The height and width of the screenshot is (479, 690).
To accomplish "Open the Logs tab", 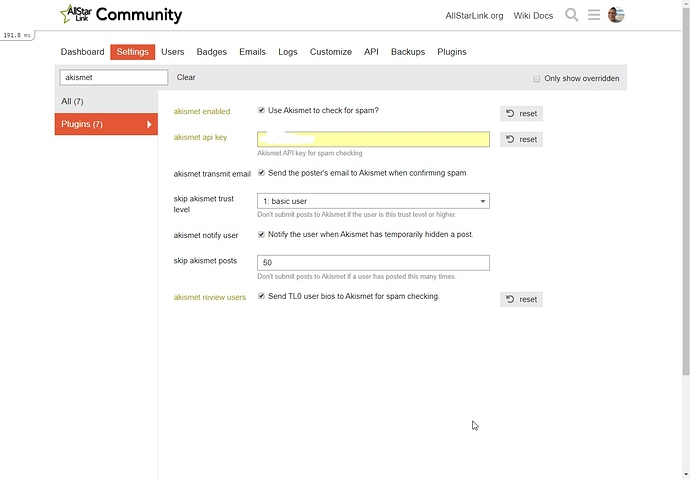I will pyautogui.click(x=288, y=52).
